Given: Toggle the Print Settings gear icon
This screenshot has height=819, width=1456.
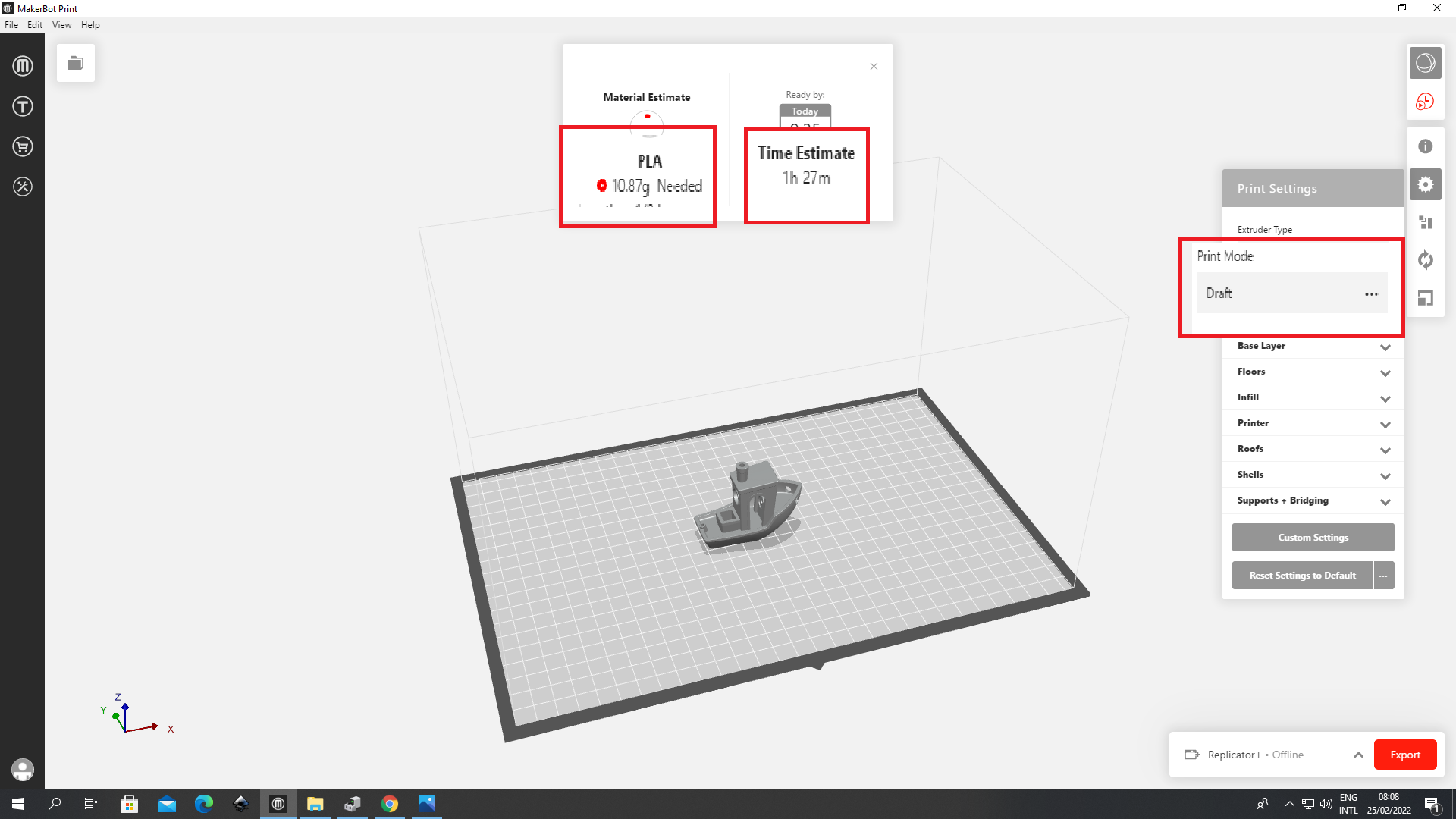Looking at the screenshot, I should 1426,184.
